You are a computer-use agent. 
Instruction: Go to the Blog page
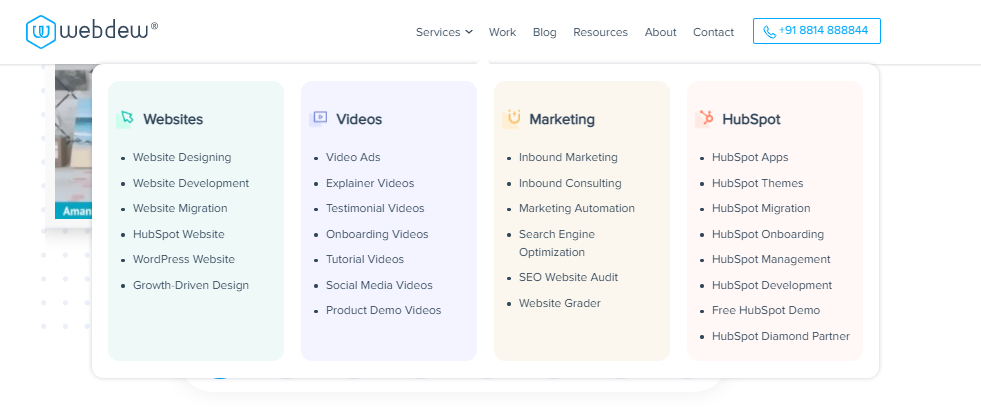click(x=544, y=32)
